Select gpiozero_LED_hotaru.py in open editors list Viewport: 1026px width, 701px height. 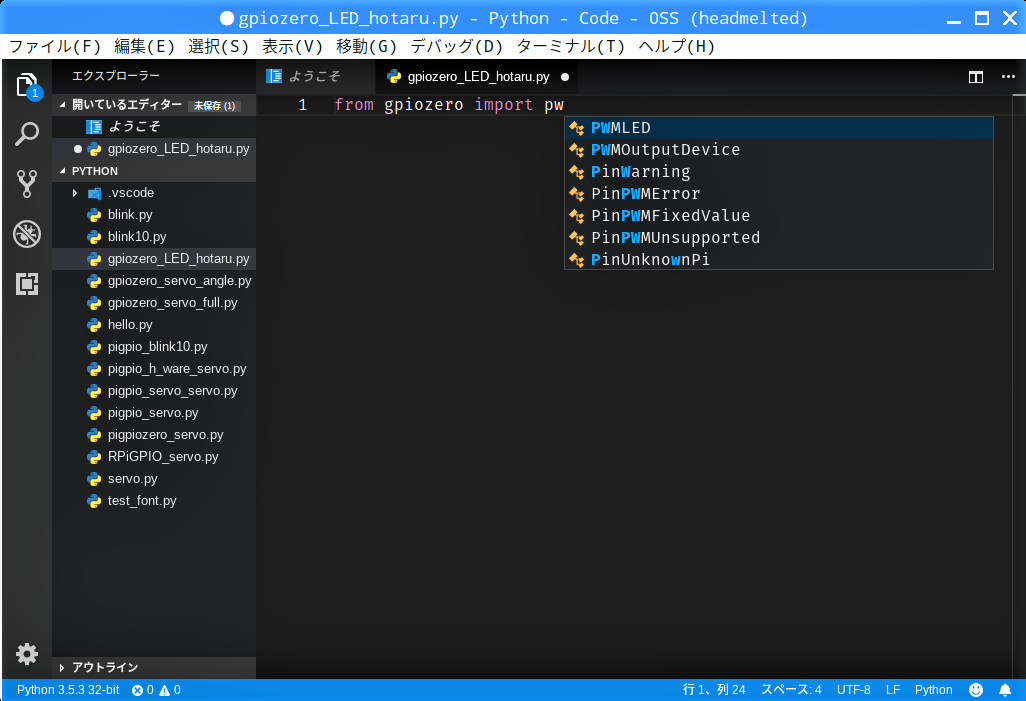(x=154, y=149)
